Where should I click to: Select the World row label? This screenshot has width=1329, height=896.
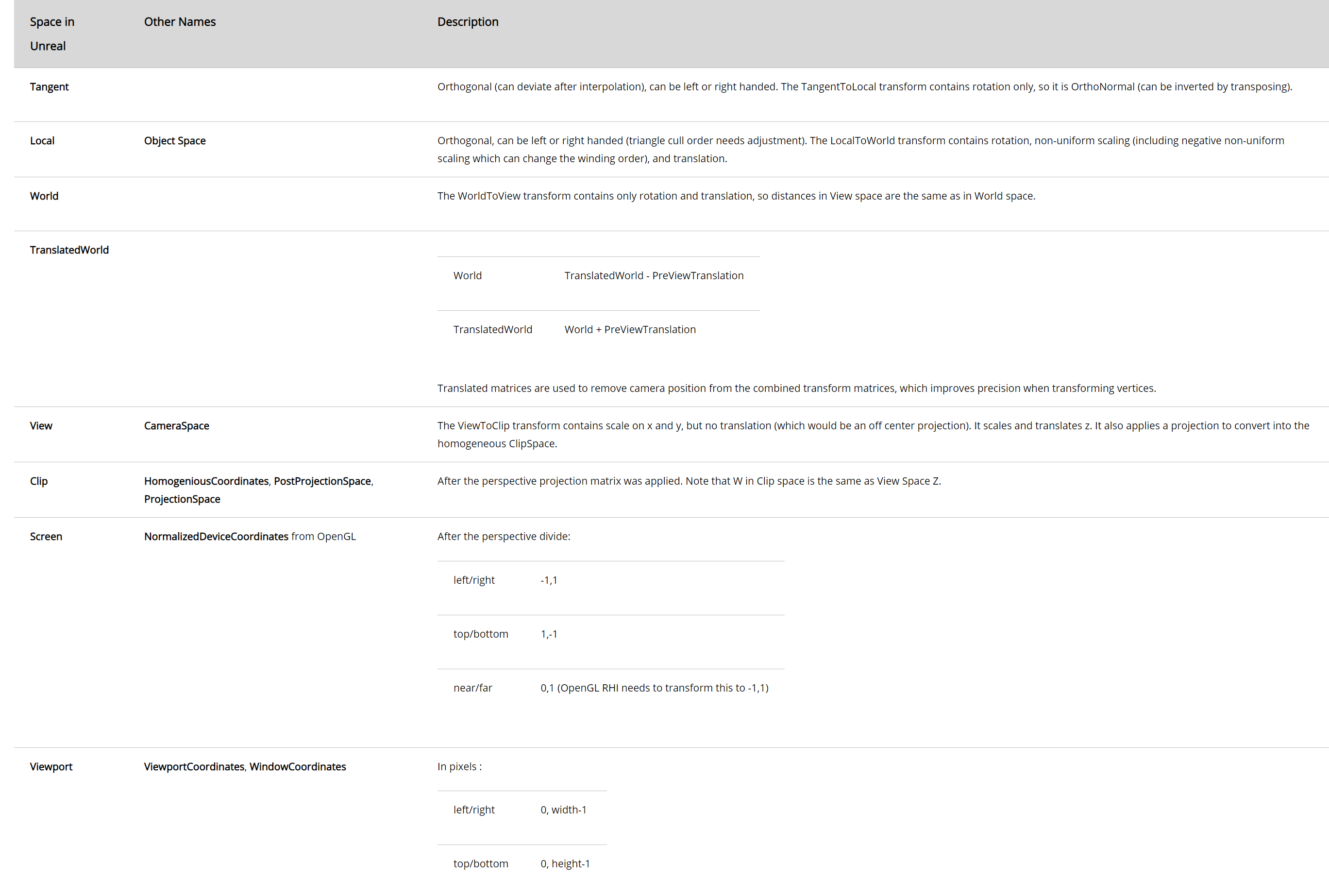coord(44,196)
